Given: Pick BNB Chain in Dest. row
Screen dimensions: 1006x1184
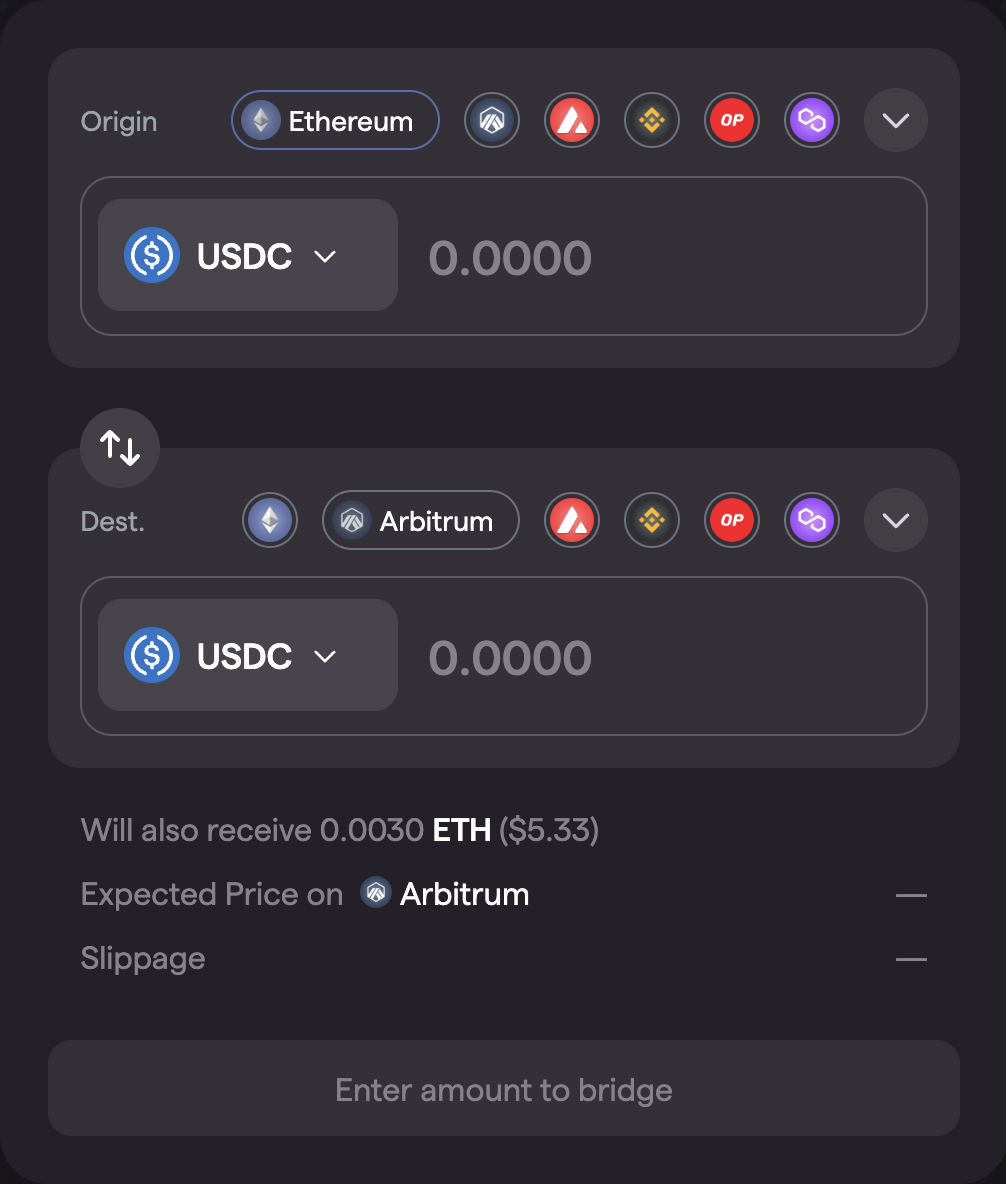Looking at the screenshot, I should pyautogui.click(x=652, y=521).
